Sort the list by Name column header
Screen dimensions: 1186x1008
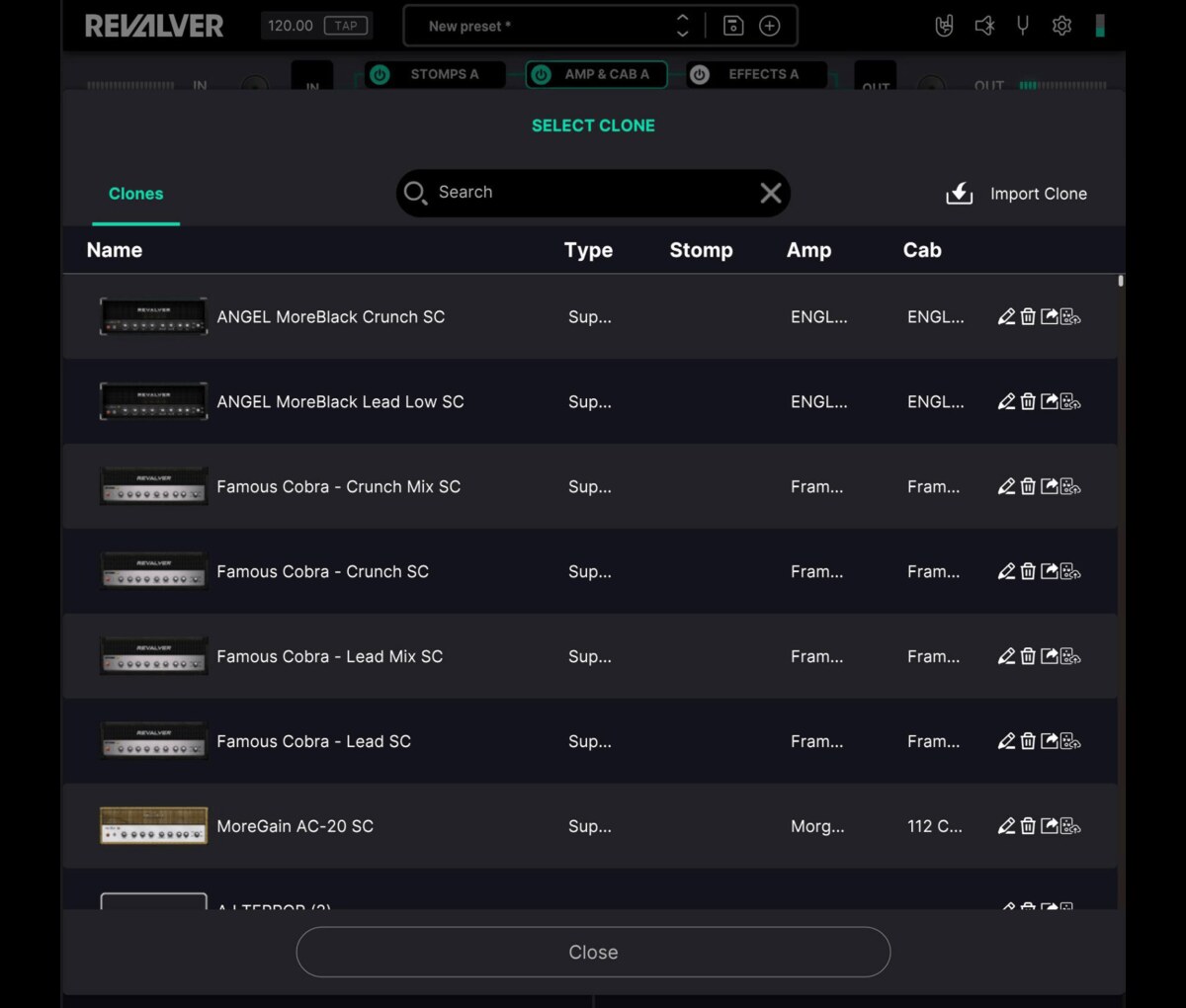pos(115,250)
